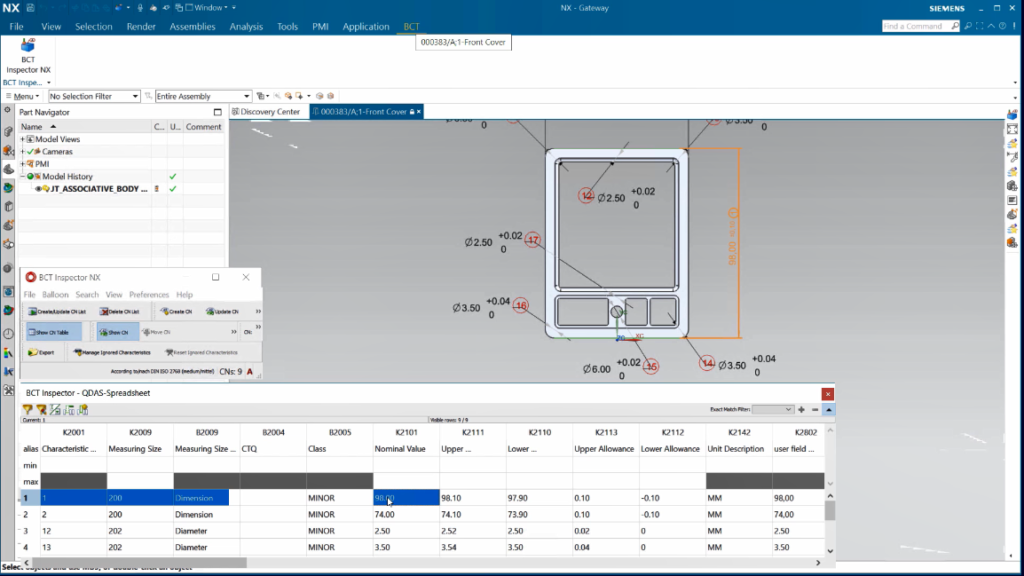Select balloon 14 in the drawing

[707, 363]
